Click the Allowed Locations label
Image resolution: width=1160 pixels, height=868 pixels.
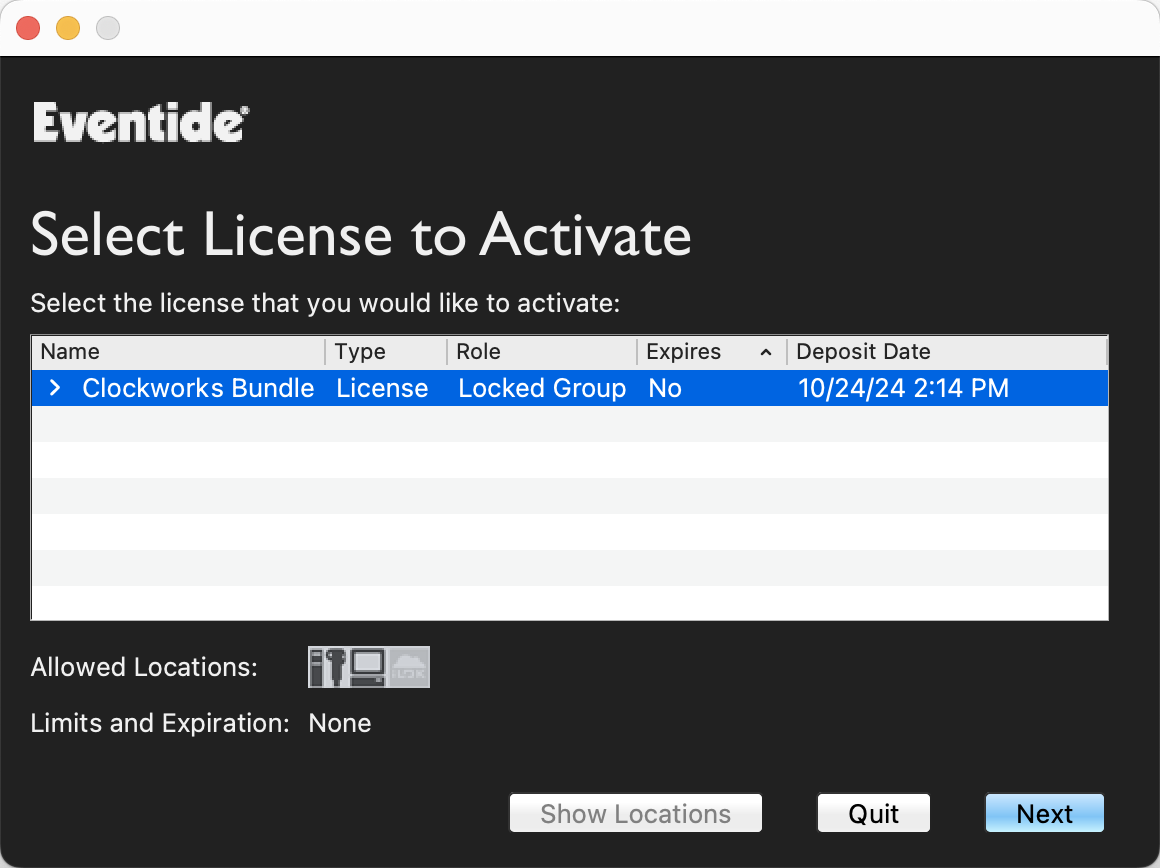click(x=144, y=667)
